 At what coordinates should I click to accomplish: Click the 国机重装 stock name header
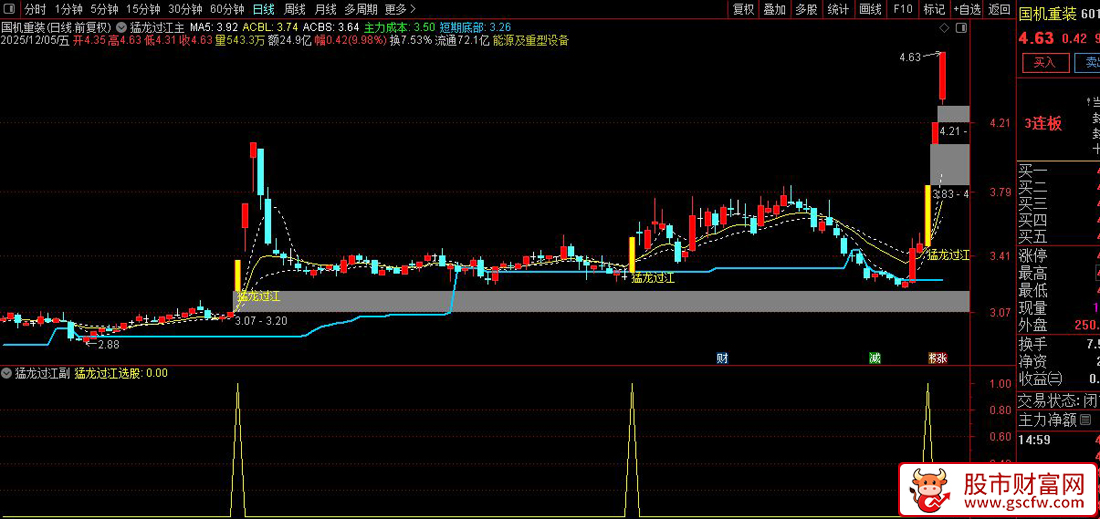(x=1047, y=13)
